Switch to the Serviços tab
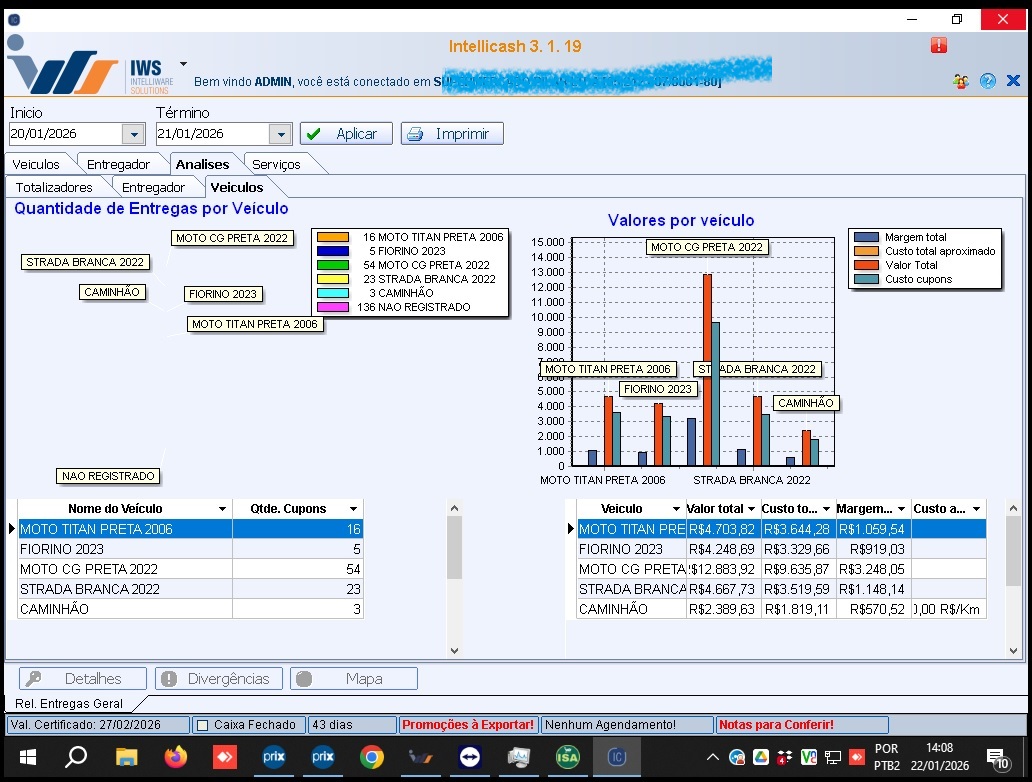The height and width of the screenshot is (782, 1032). pyautogui.click(x=276, y=164)
